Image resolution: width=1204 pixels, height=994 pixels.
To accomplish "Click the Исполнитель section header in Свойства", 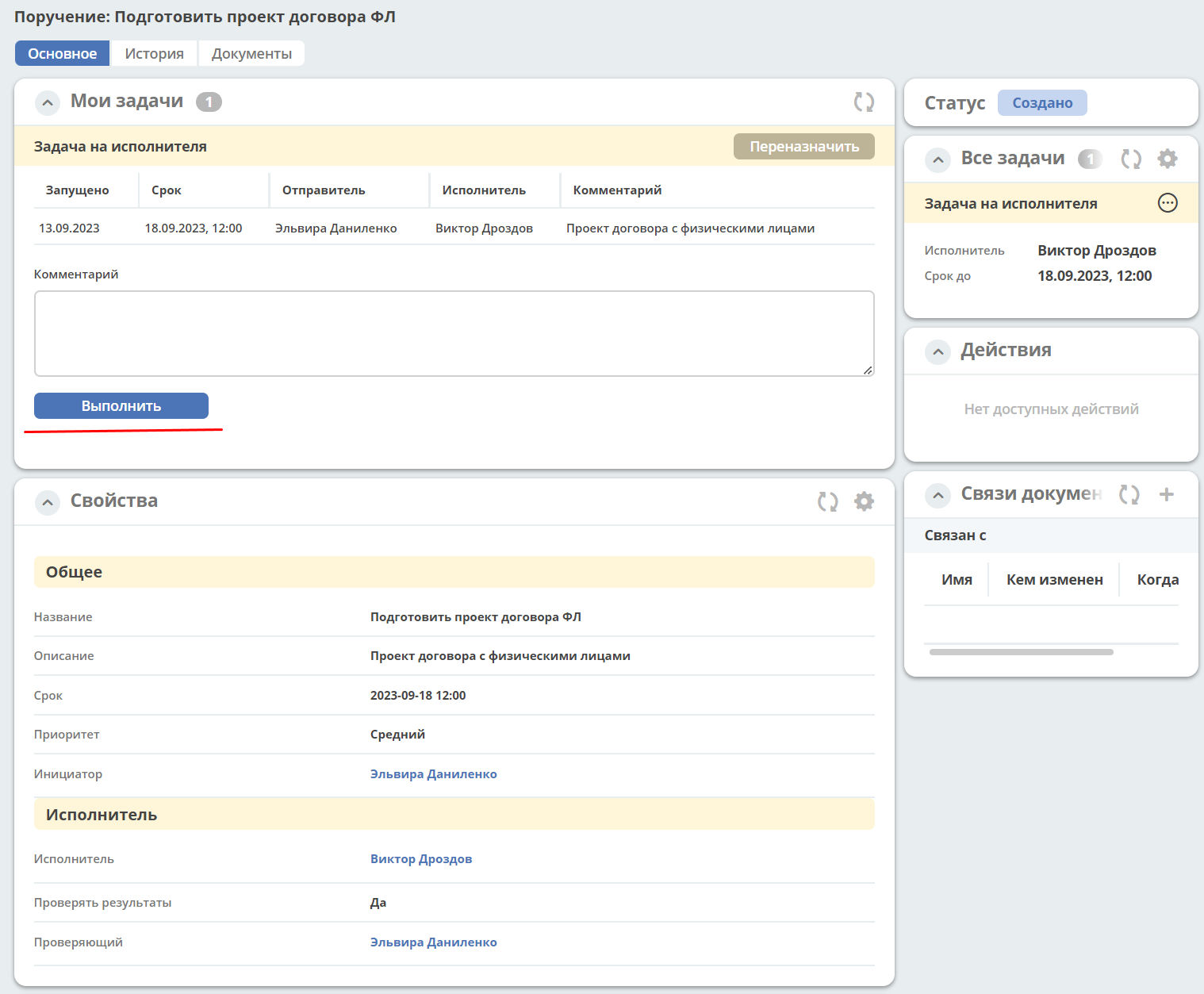I will (454, 814).
